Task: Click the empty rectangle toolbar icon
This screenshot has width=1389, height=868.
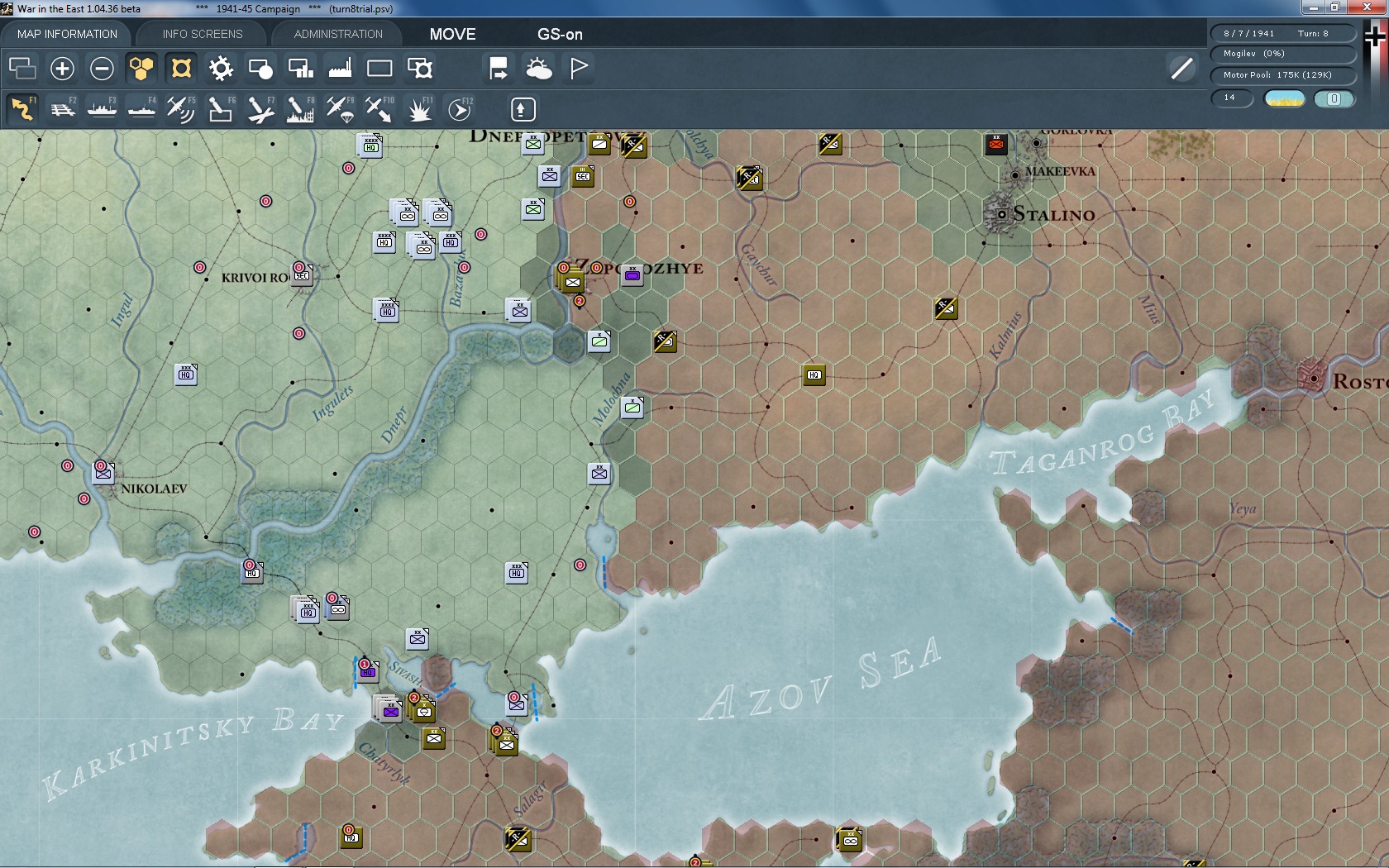Action: point(379,68)
